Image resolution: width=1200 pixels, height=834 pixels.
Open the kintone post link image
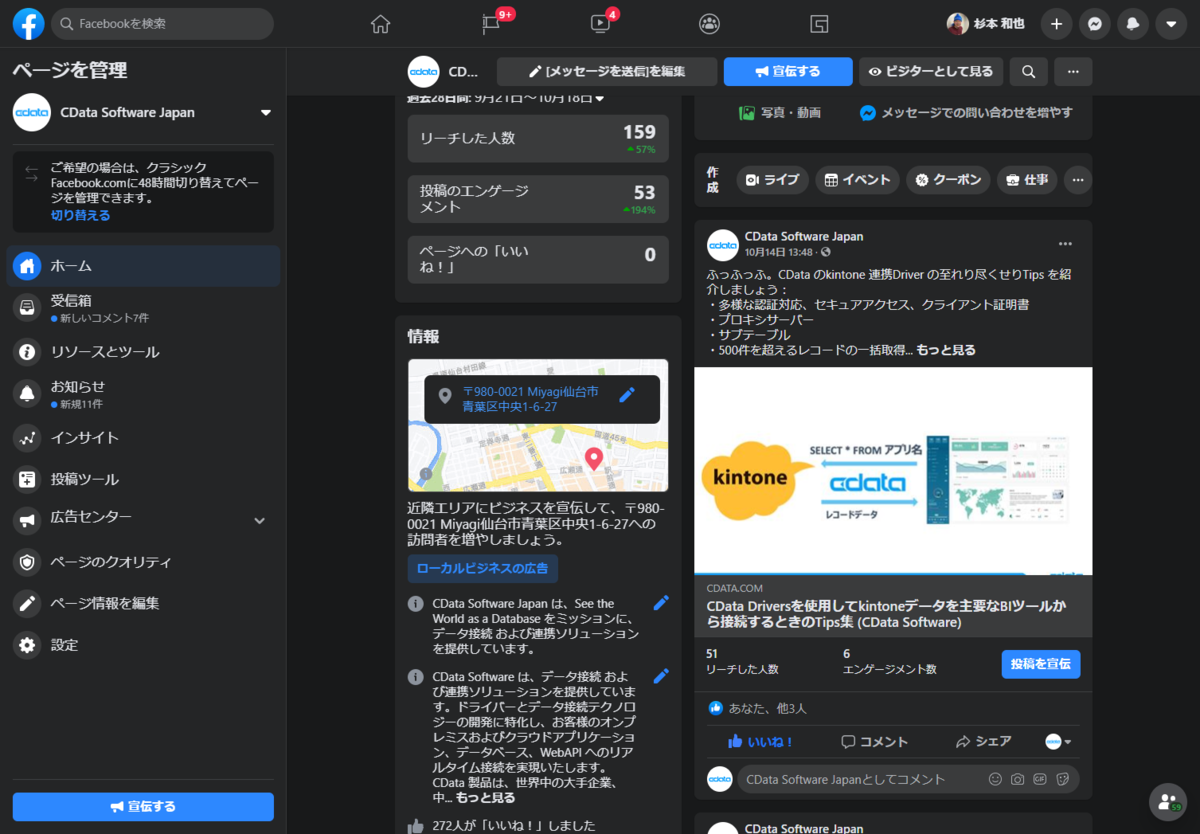[x=893, y=471]
